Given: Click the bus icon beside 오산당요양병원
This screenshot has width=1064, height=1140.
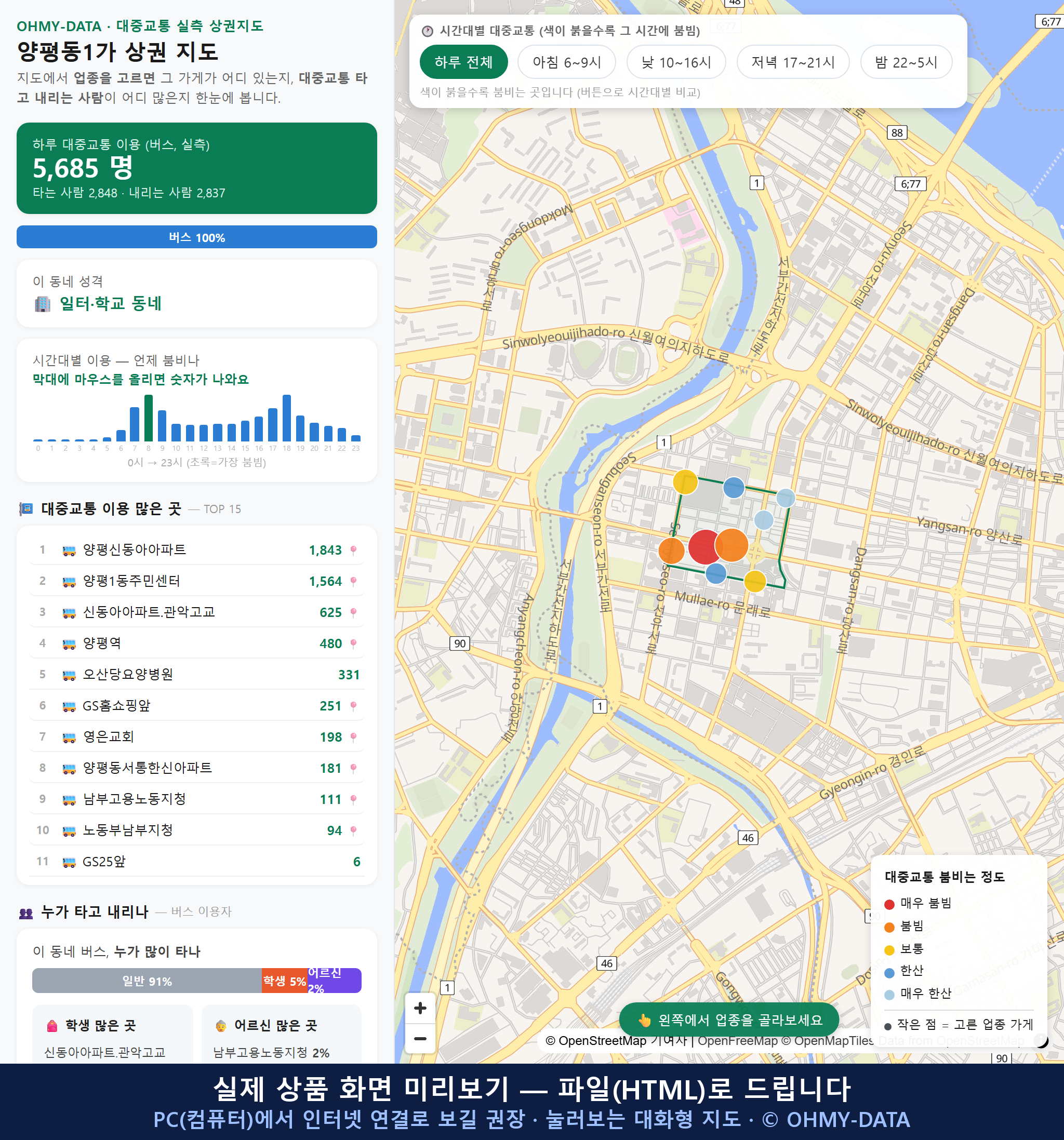Looking at the screenshot, I should click(x=69, y=675).
